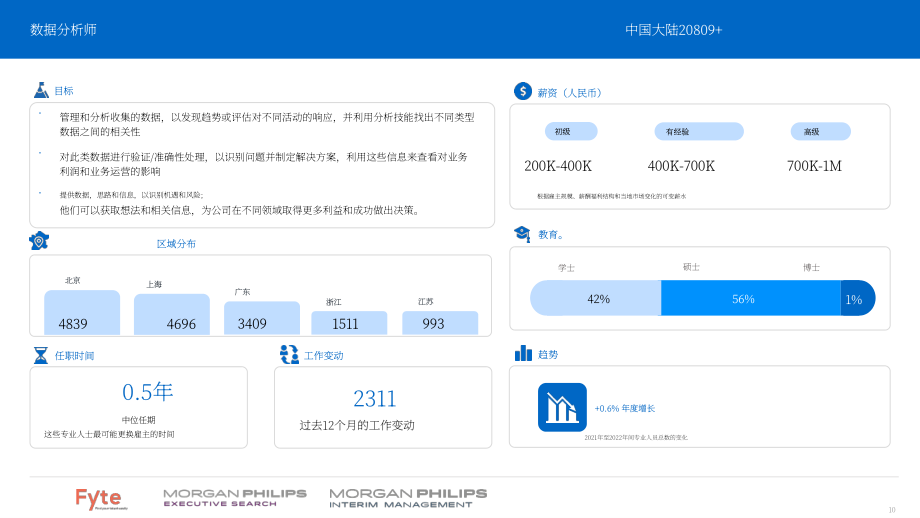Click the 这些专业人士最可能更换雇主的时间 note
Viewport: 920px width, 518px height.
(109, 434)
